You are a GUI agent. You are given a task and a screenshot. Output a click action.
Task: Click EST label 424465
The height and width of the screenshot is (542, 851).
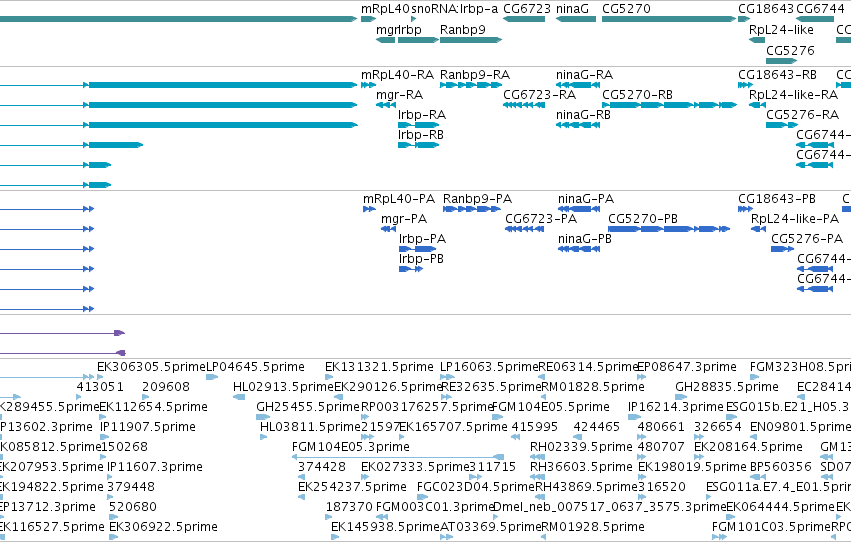click(596, 427)
